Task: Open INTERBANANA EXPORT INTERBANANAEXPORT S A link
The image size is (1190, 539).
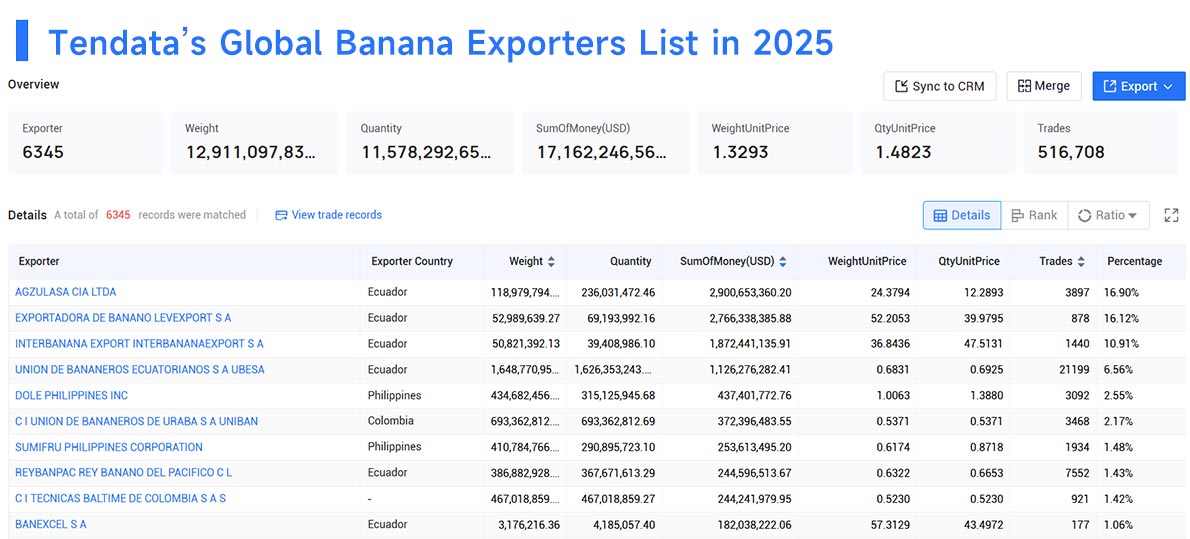Action: pos(139,343)
